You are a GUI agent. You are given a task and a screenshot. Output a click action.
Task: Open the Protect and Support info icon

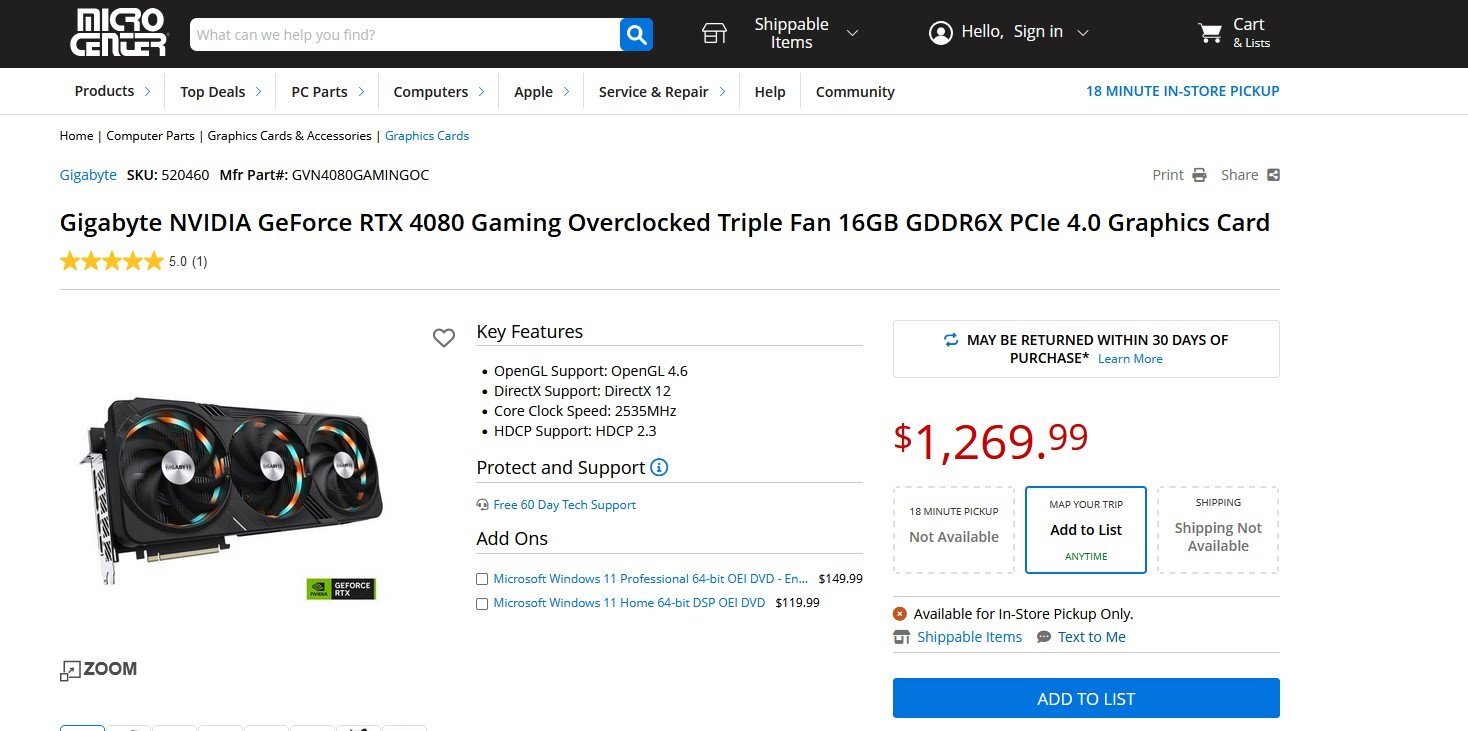[659, 467]
